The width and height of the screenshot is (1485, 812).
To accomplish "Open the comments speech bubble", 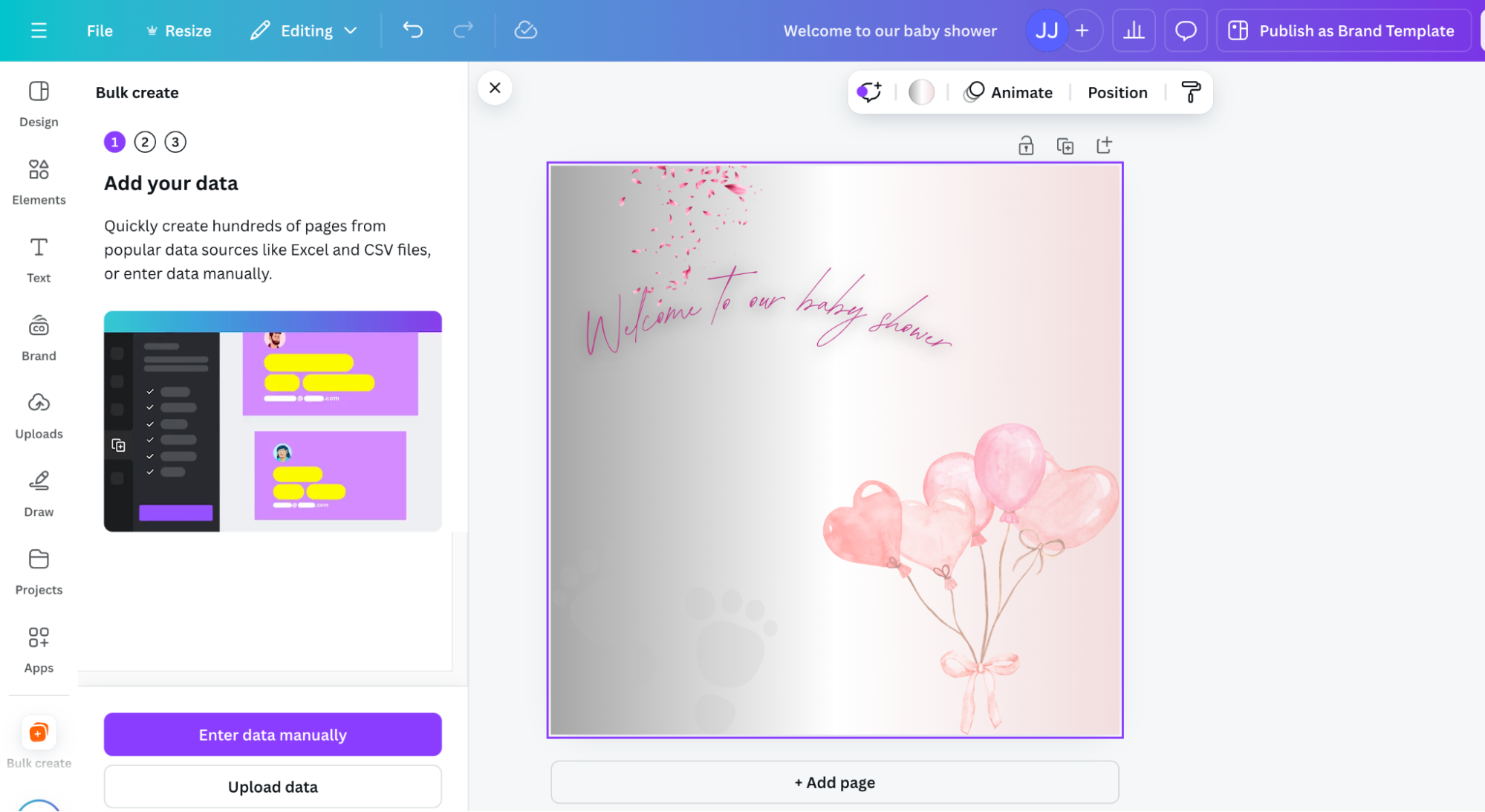I will click(x=1186, y=30).
